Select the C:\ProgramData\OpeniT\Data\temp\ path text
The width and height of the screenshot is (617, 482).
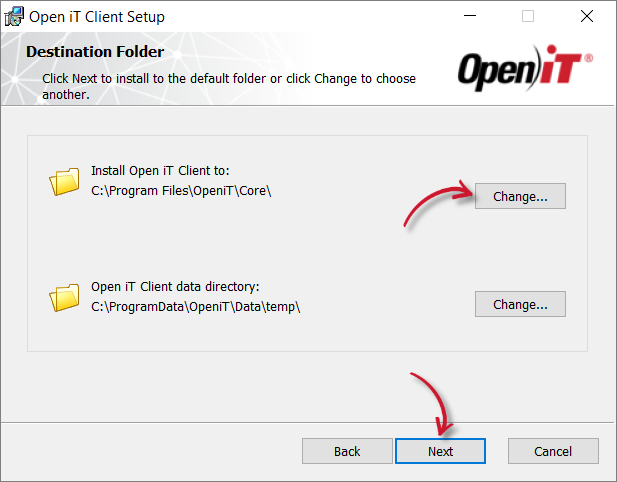pos(195,307)
